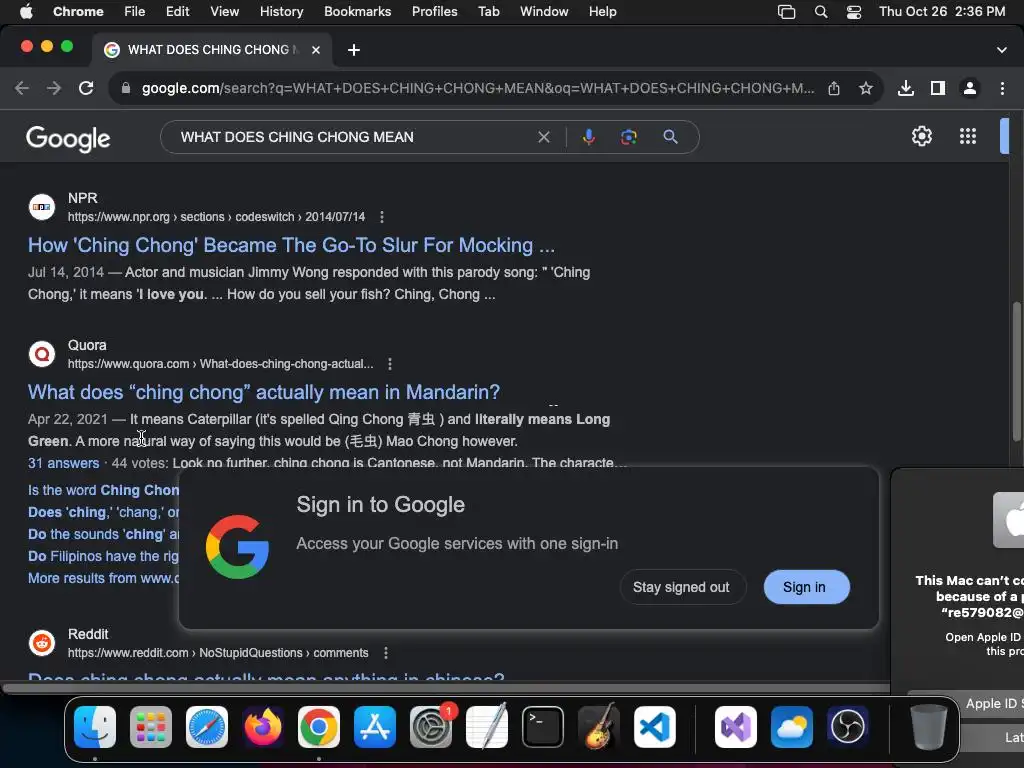1024x768 pixels.
Task: Open Terminal from the Dock
Action: pyautogui.click(x=543, y=727)
